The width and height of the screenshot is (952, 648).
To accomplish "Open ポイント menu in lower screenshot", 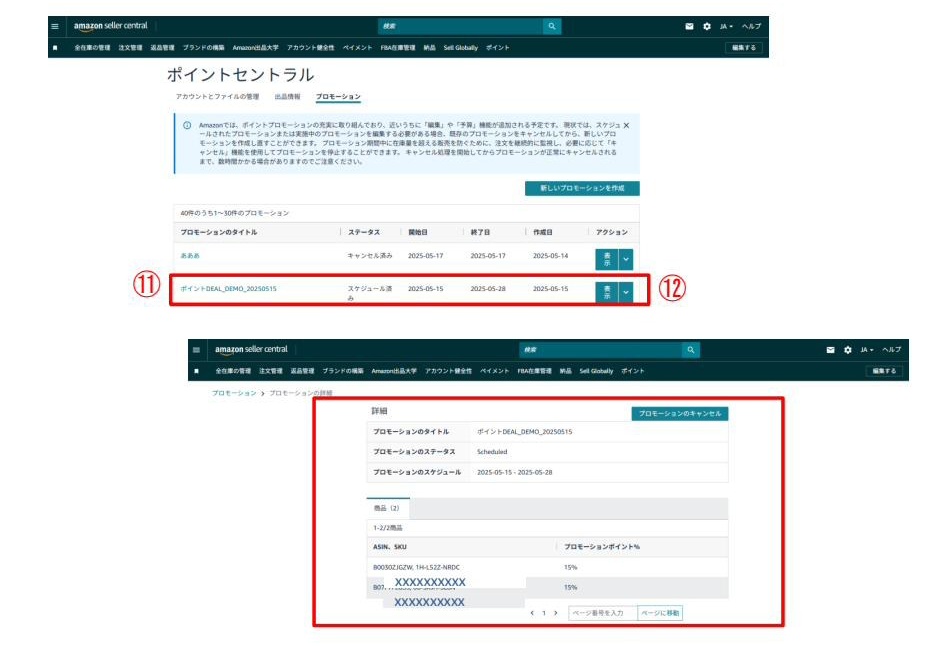I will [633, 371].
